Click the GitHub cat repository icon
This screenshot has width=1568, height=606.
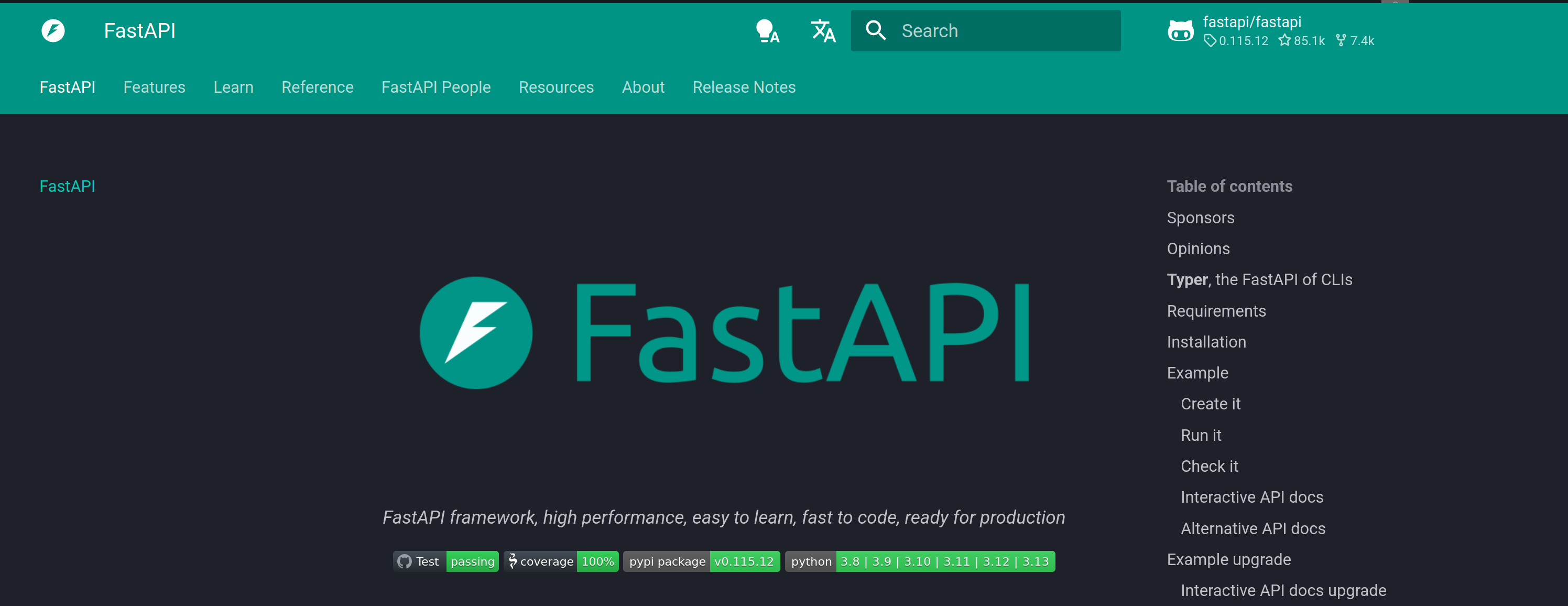(x=1180, y=30)
